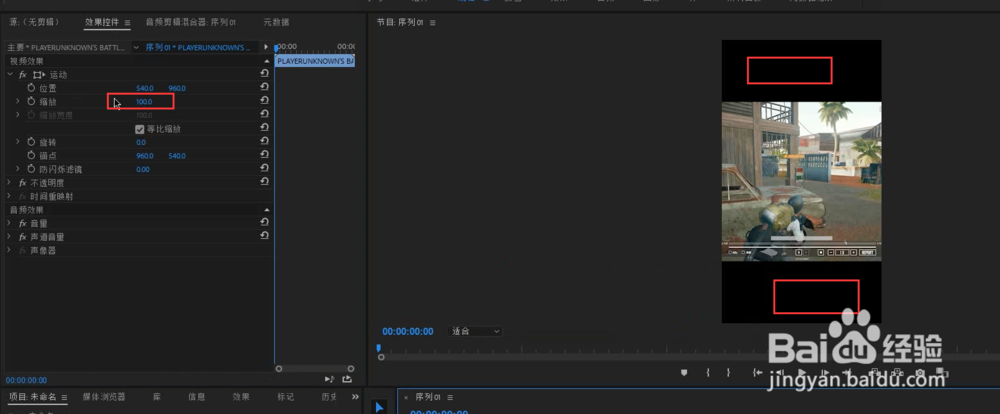Click the Program monitor timecode 00:00:00:00
Image resolution: width=1000 pixels, height=414 pixels.
tap(408, 332)
